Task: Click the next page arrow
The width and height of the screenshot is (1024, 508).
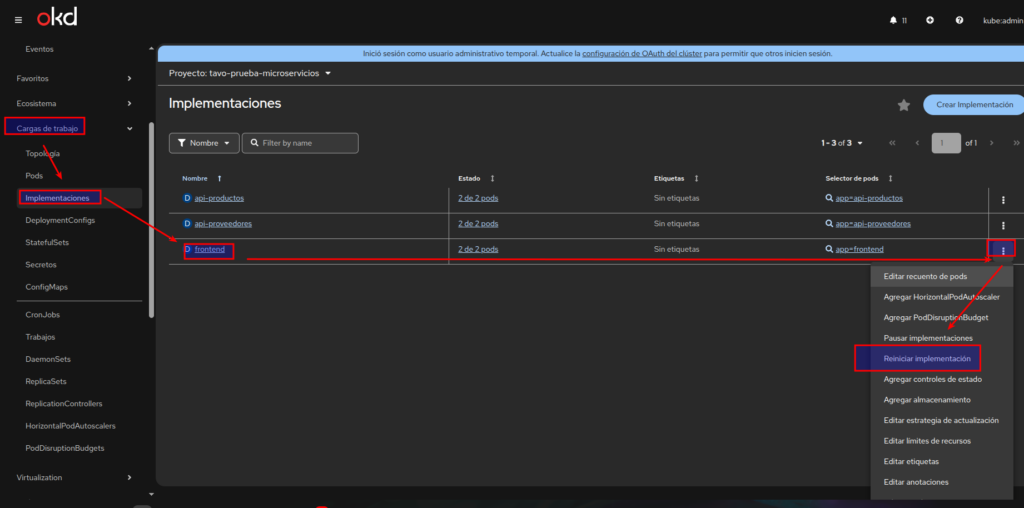Action: (991, 143)
